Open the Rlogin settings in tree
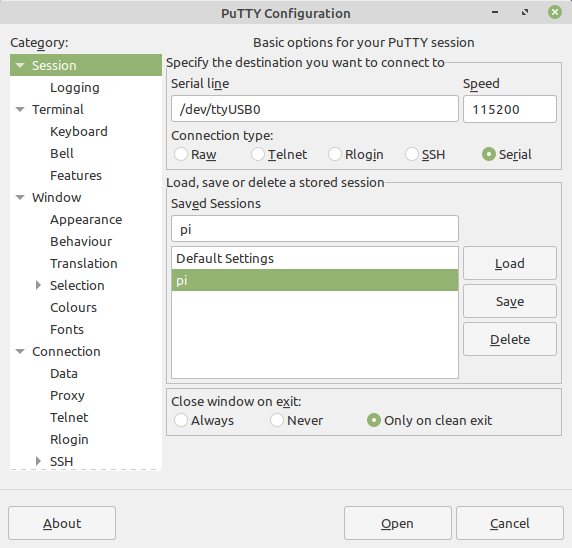 [69, 440]
